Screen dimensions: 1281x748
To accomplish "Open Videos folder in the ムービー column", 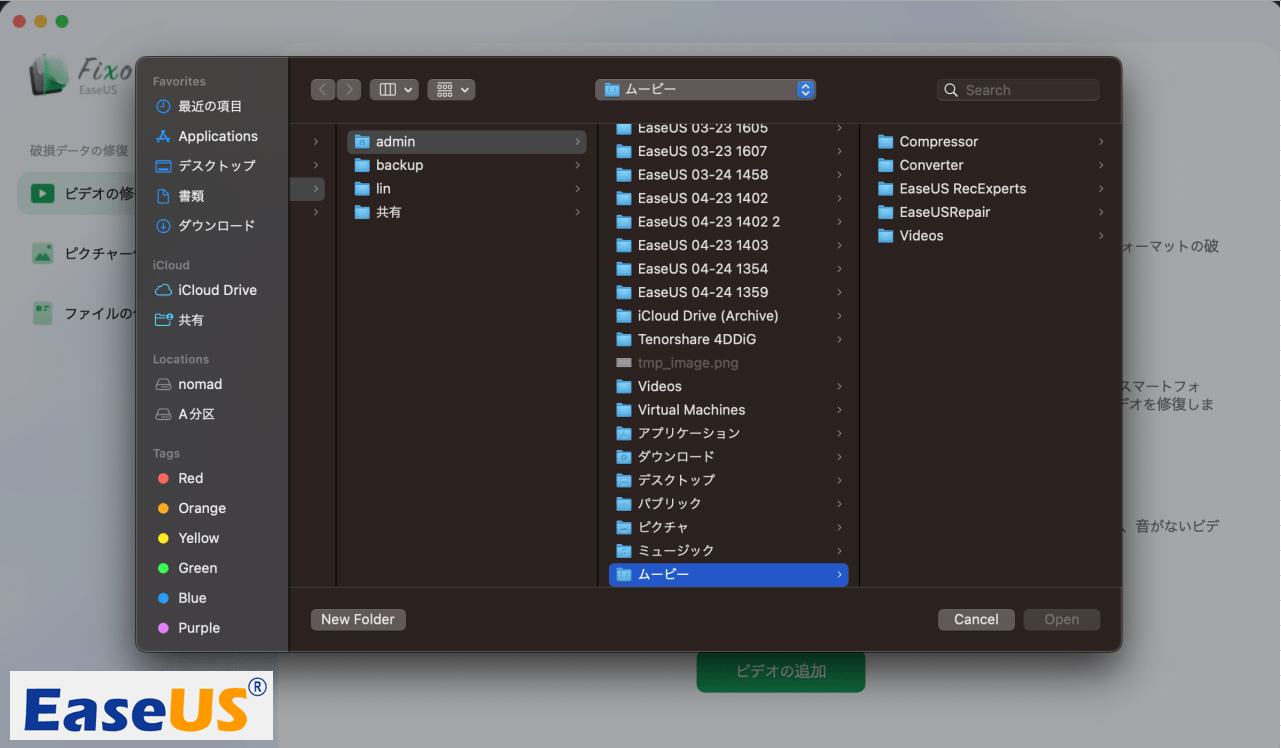I will pos(990,236).
